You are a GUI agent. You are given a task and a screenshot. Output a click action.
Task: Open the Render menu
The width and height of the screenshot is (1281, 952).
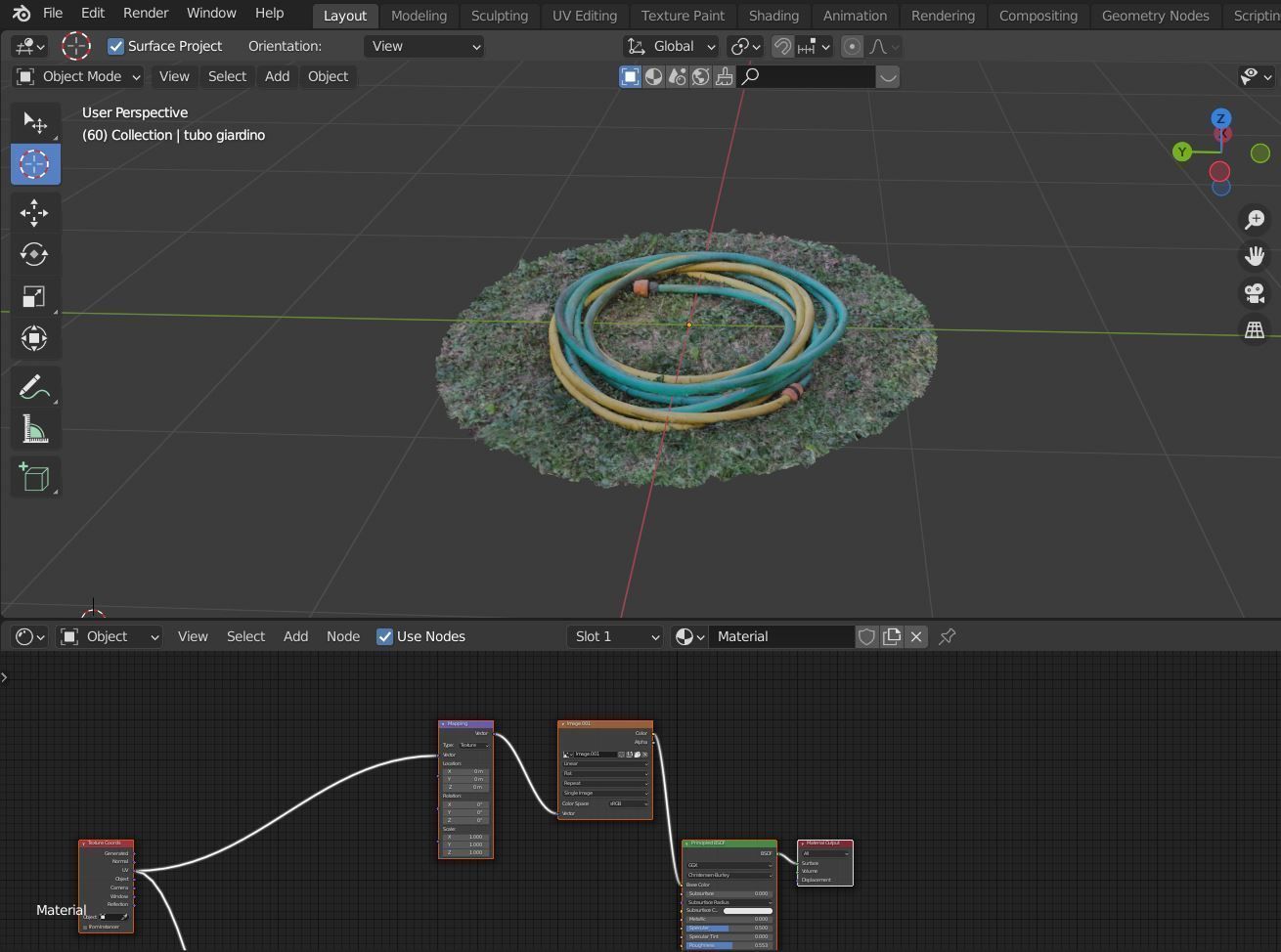146,14
